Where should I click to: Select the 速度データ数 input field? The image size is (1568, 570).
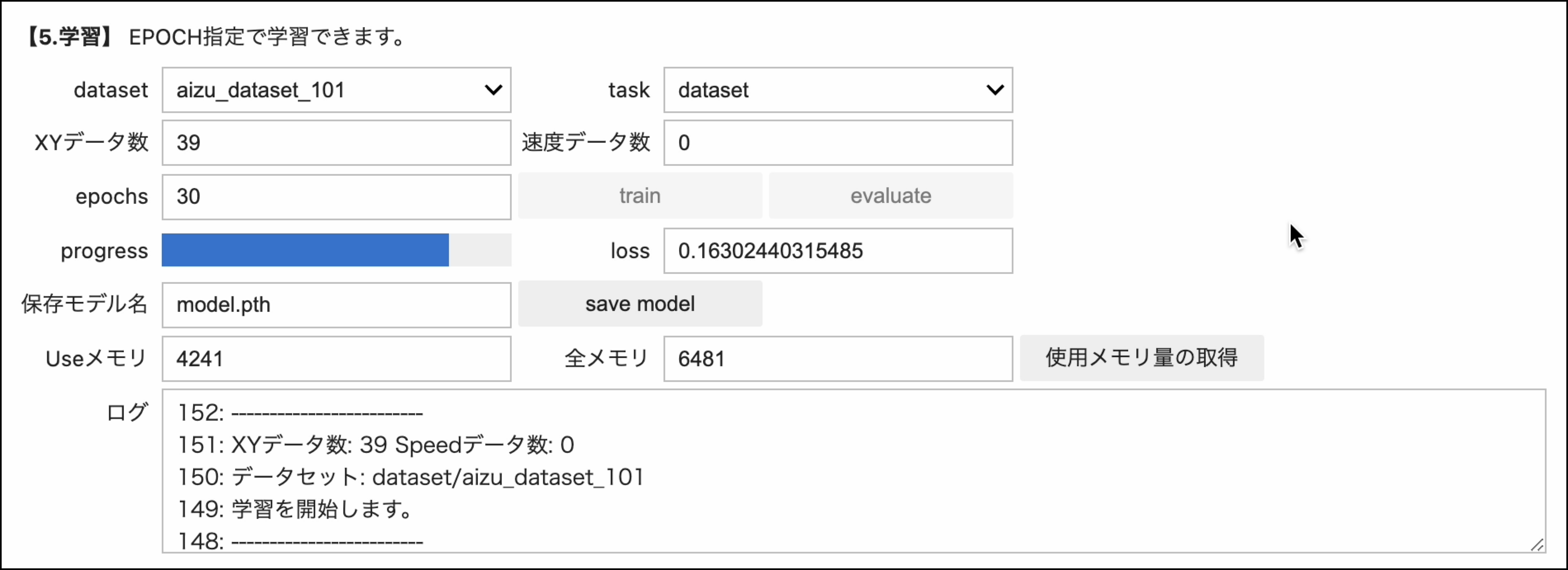(838, 143)
